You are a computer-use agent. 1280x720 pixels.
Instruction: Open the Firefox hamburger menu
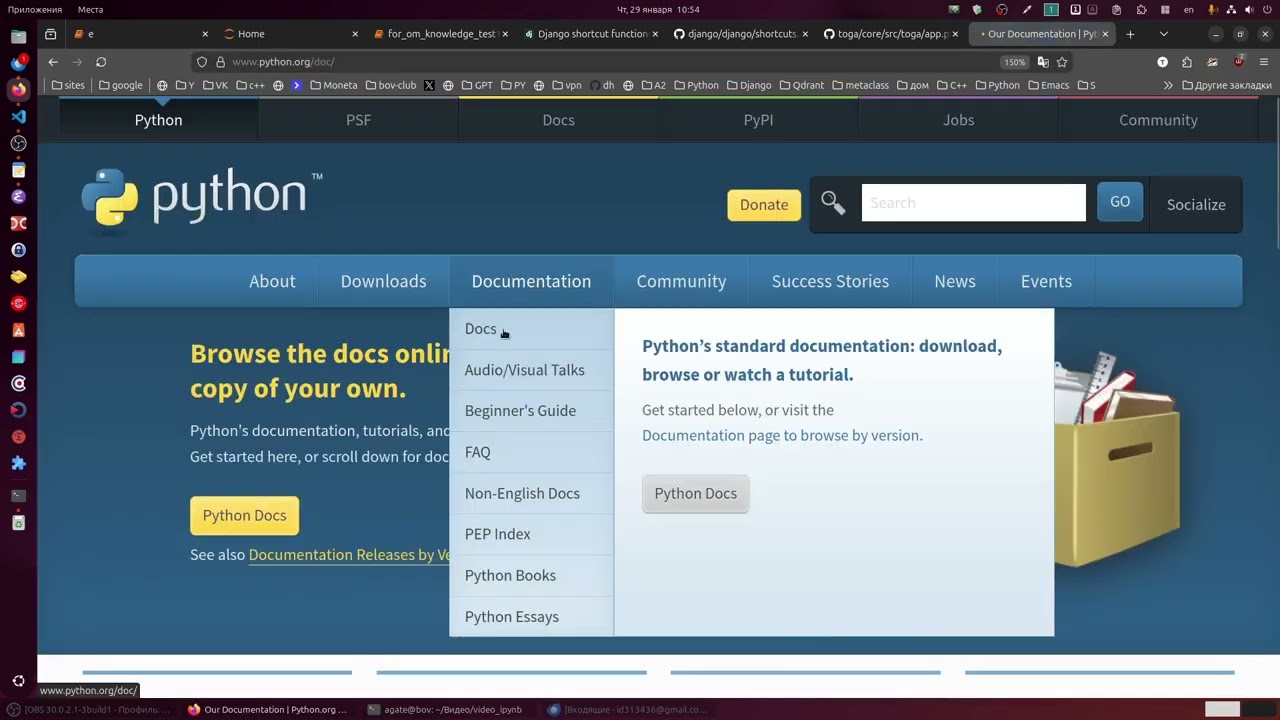coord(1264,62)
